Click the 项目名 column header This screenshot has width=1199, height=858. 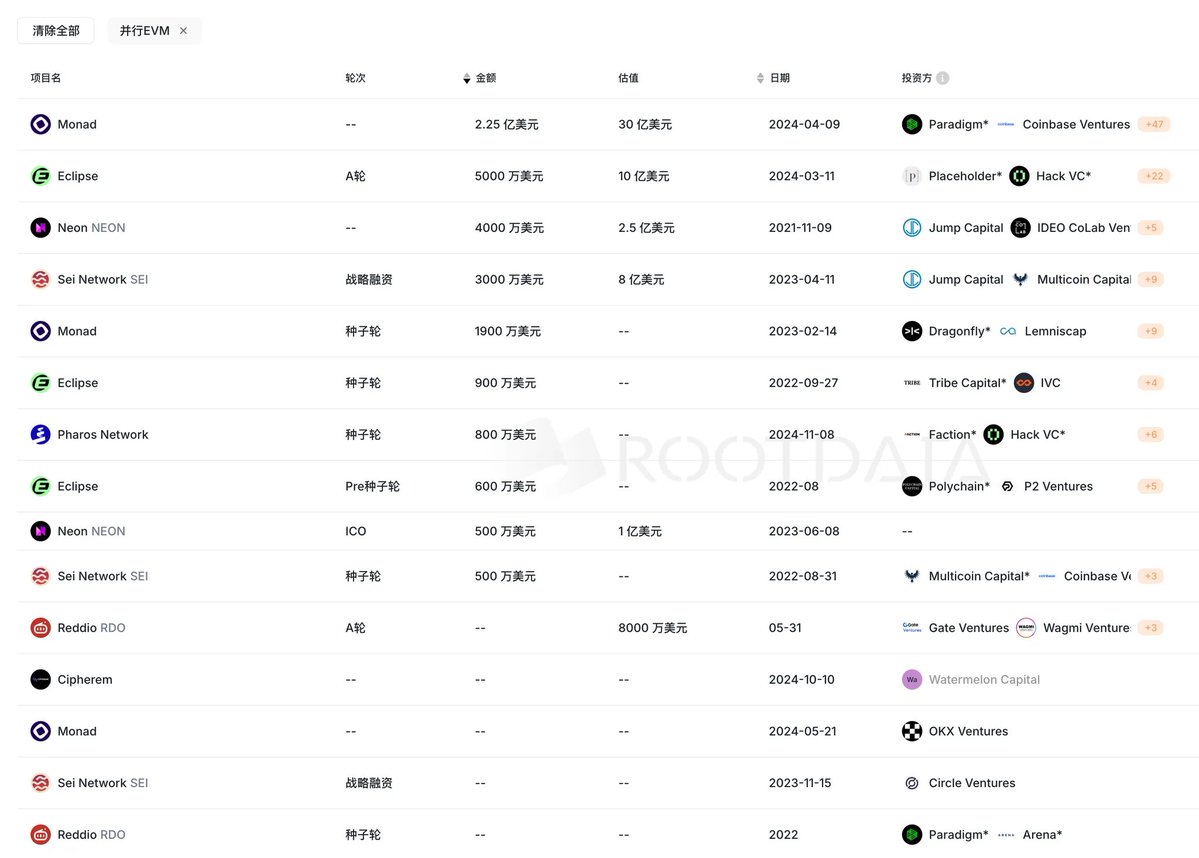tap(46, 78)
